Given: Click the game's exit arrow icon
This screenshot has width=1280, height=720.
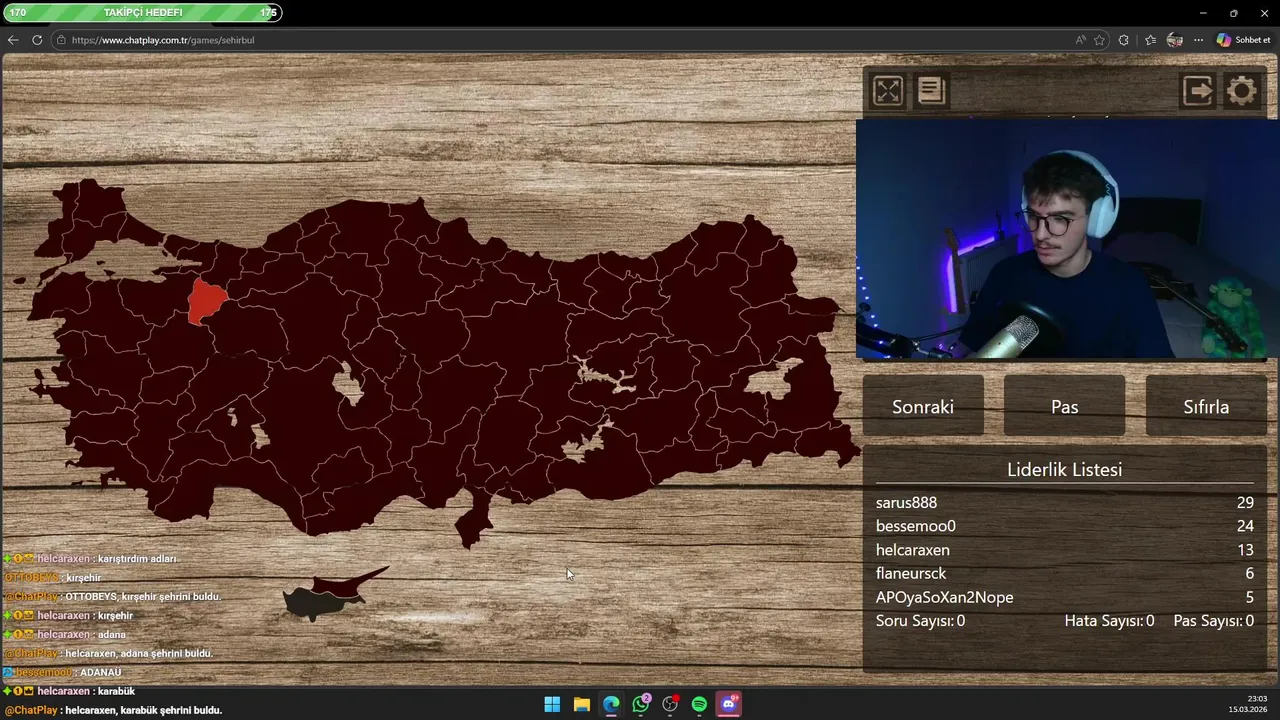Looking at the screenshot, I should tap(1198, 91).
